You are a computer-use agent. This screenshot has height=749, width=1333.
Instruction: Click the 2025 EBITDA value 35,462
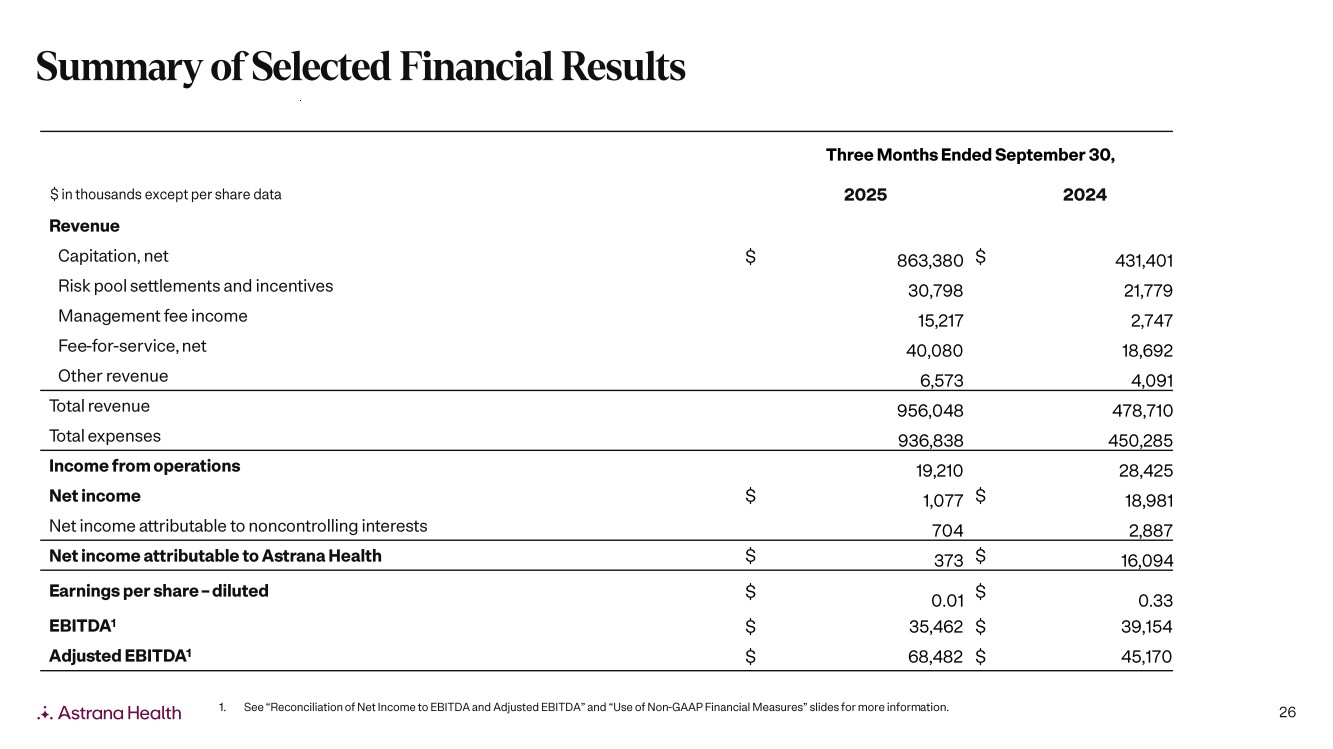point(932,627)
